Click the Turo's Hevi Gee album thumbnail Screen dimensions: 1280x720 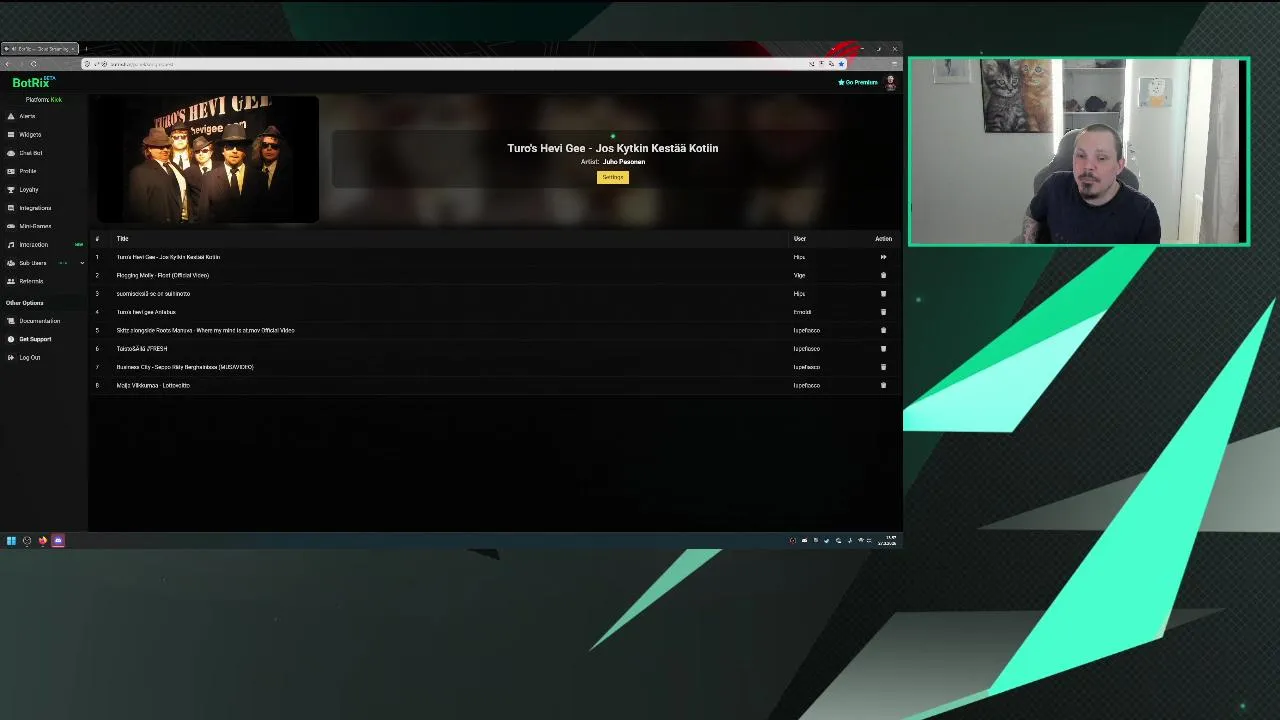(x=207, y=159)
